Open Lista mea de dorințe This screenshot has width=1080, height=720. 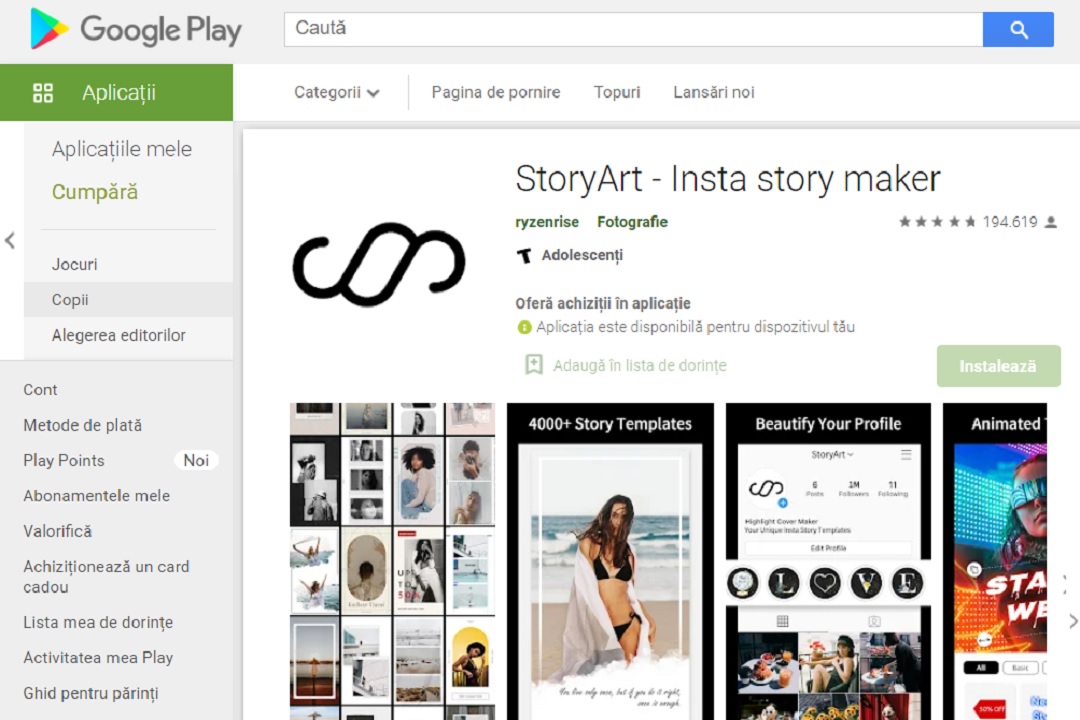click(x=98, y=622)
